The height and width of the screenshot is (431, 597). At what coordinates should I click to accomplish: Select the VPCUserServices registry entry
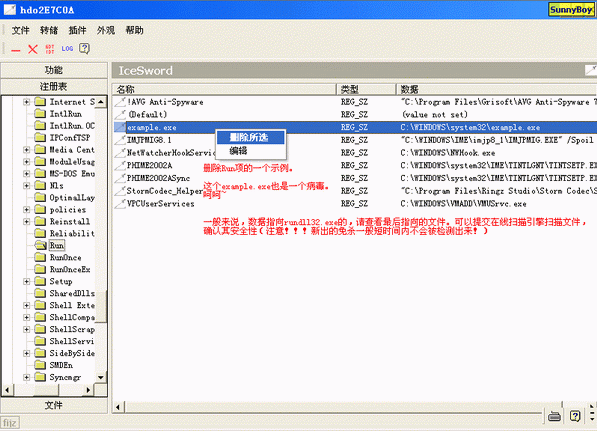(160, 204)
